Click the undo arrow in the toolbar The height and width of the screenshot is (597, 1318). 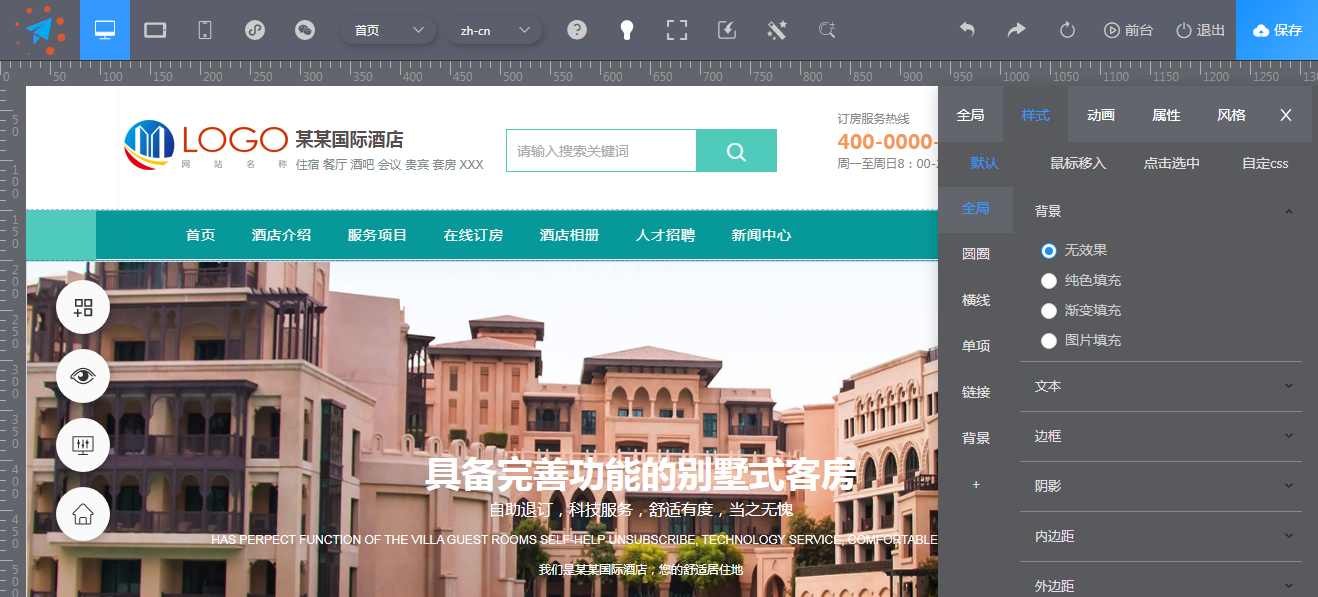click(967, 29)
